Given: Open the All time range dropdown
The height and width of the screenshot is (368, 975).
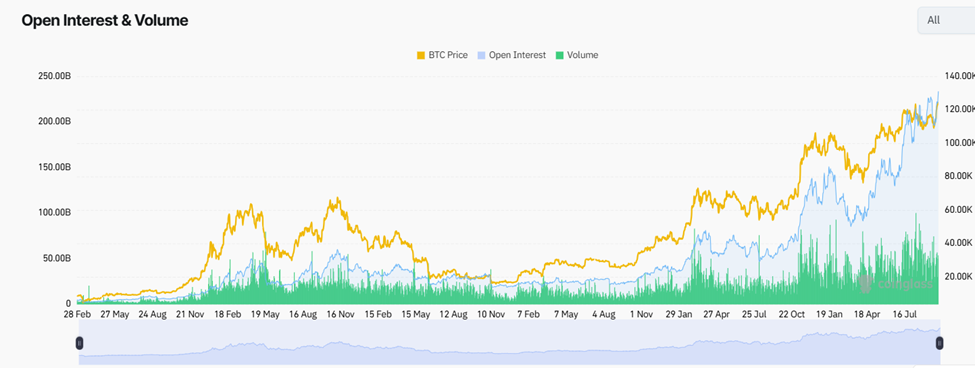Looking at the screenshot, I should (946, 21).
